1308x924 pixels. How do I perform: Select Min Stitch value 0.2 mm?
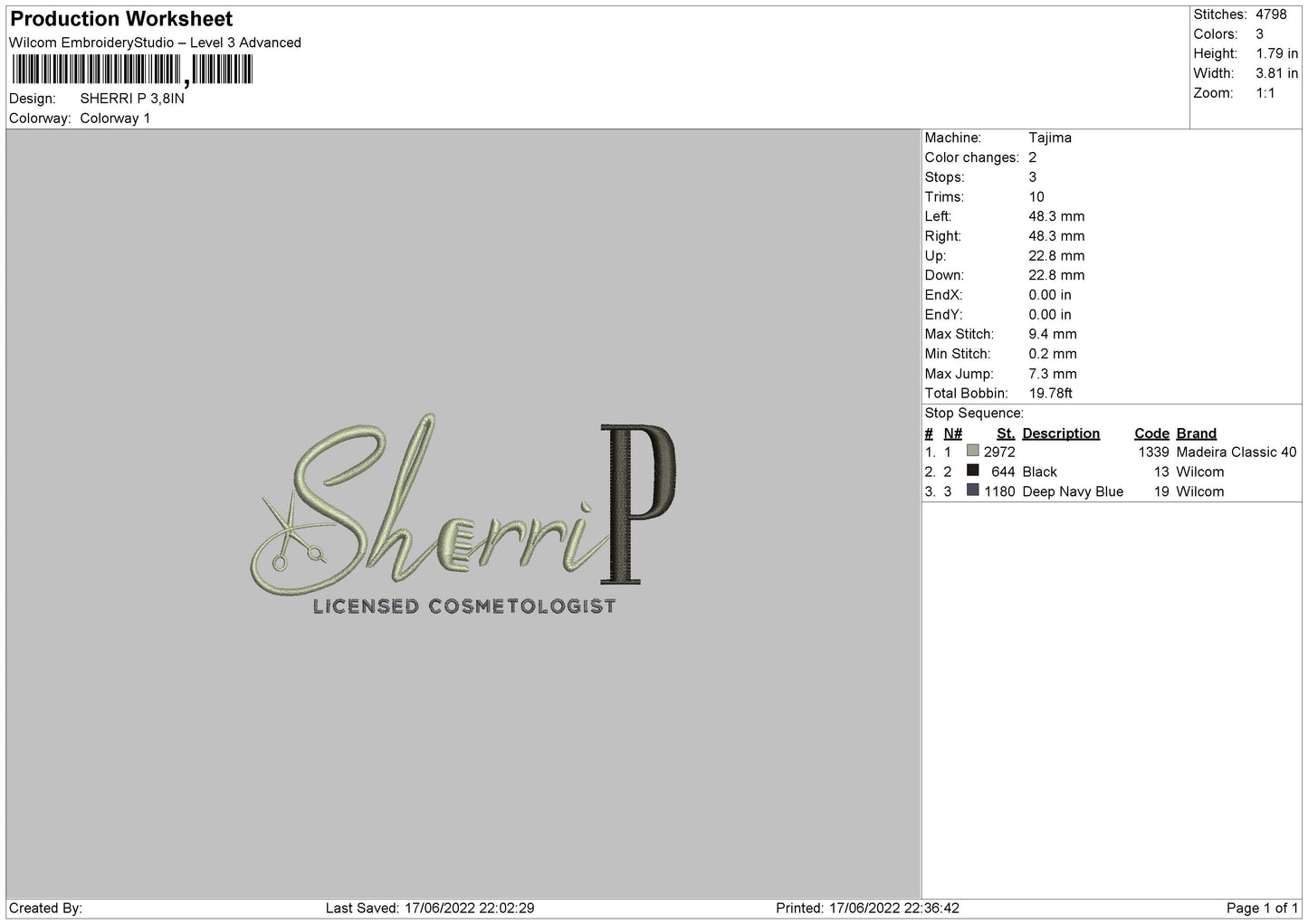(1053, 354)
